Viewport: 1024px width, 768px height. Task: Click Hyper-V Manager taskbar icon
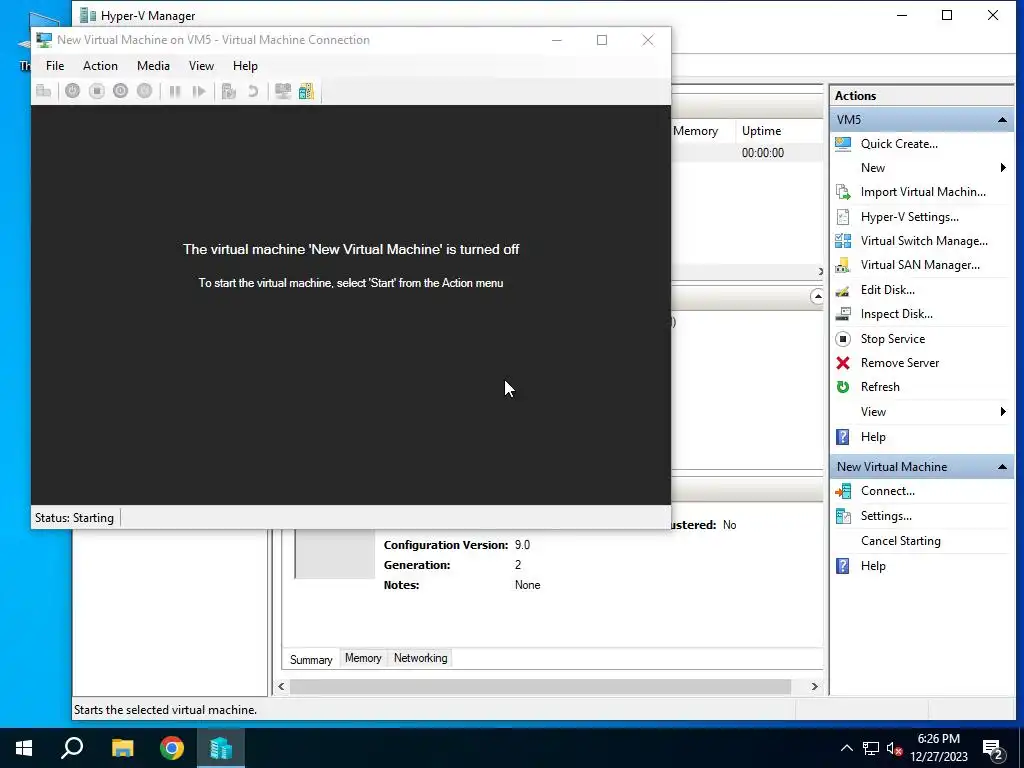coord(221,748)
